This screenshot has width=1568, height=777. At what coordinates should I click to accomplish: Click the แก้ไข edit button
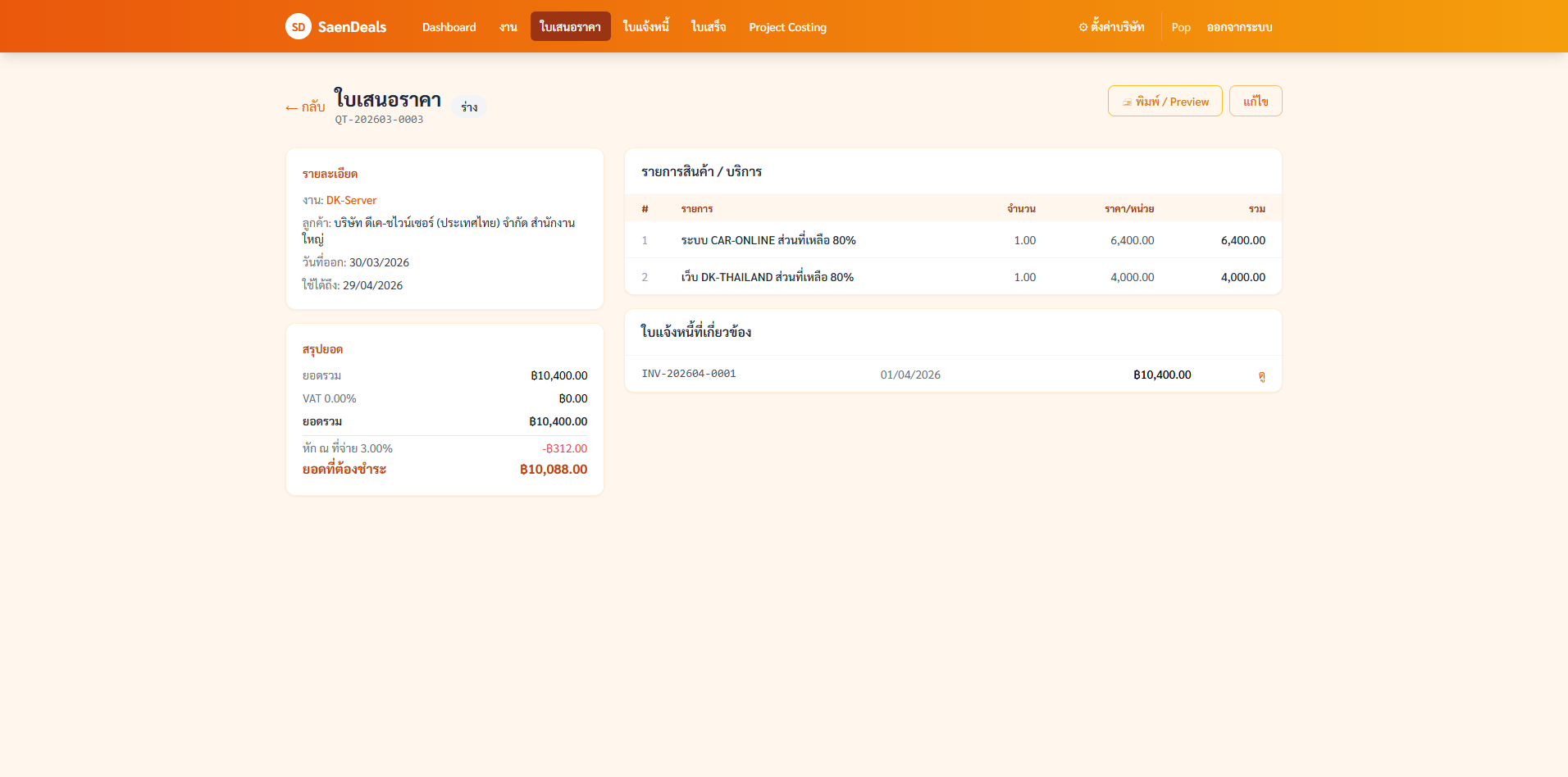pyautogui.click(x=1256, y=101)
